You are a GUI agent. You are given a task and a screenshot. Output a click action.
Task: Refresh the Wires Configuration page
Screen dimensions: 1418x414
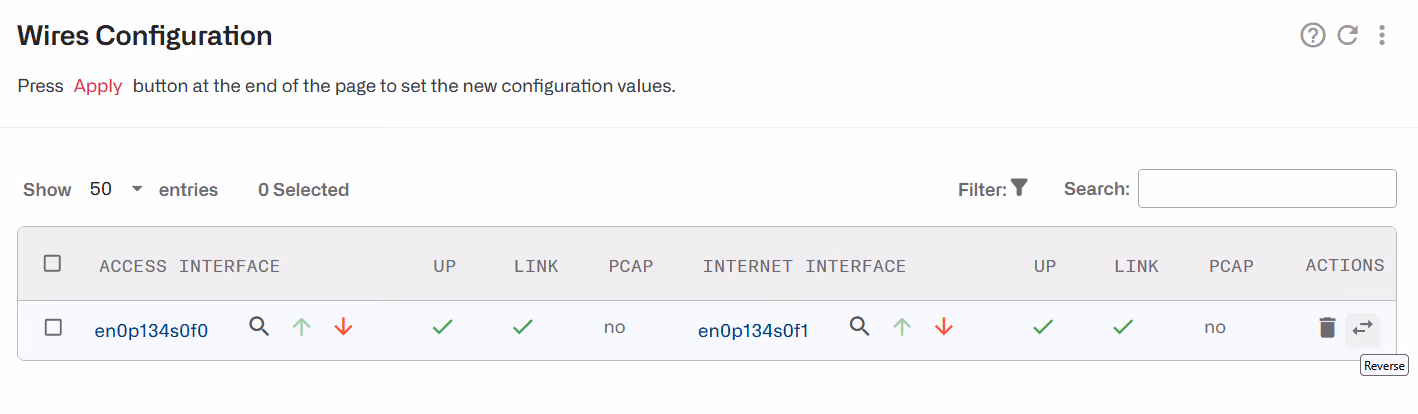pyautogui.click(x=1347, y=36)
